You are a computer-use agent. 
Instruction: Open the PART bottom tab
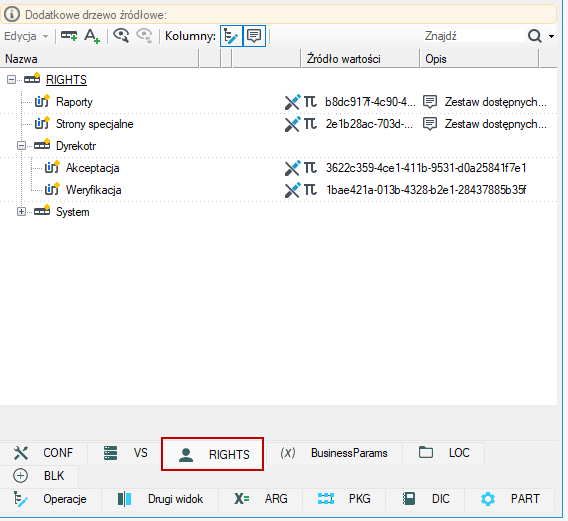[x=510, y=499]
